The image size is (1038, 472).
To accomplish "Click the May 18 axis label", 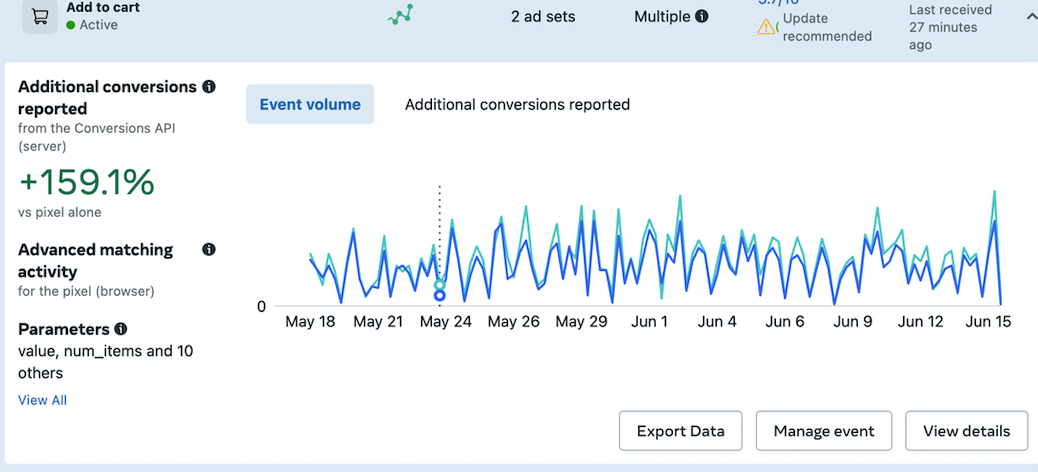I will point(310,322).
